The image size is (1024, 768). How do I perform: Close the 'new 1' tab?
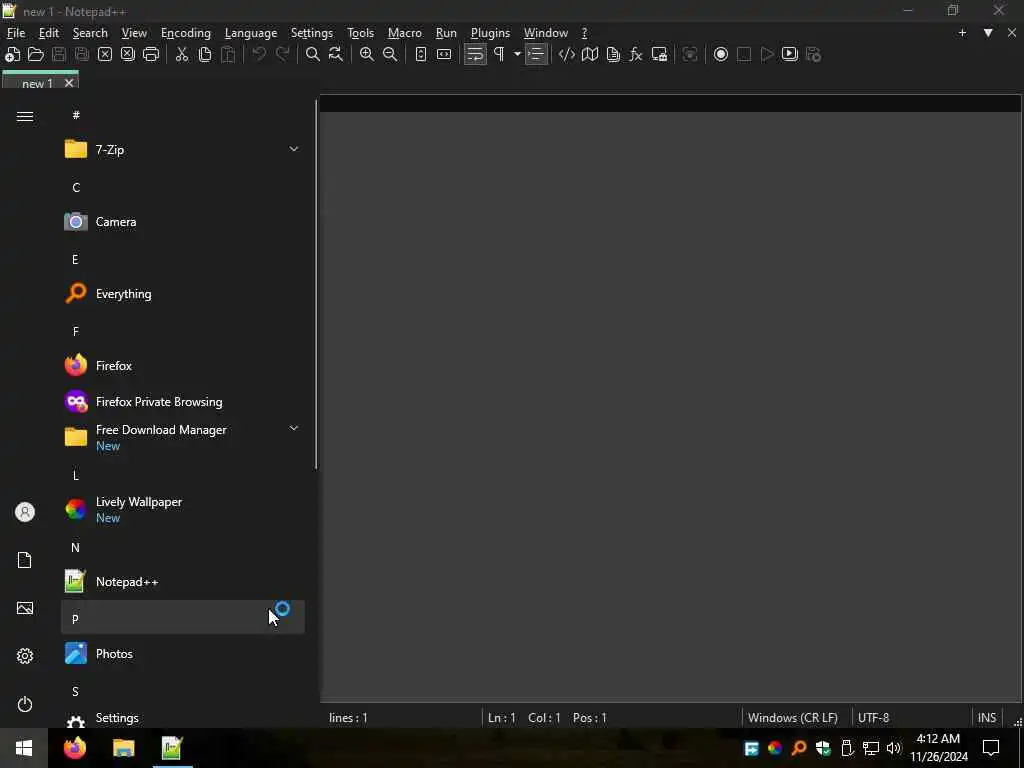pyautogui.click(x=69, y=83)
